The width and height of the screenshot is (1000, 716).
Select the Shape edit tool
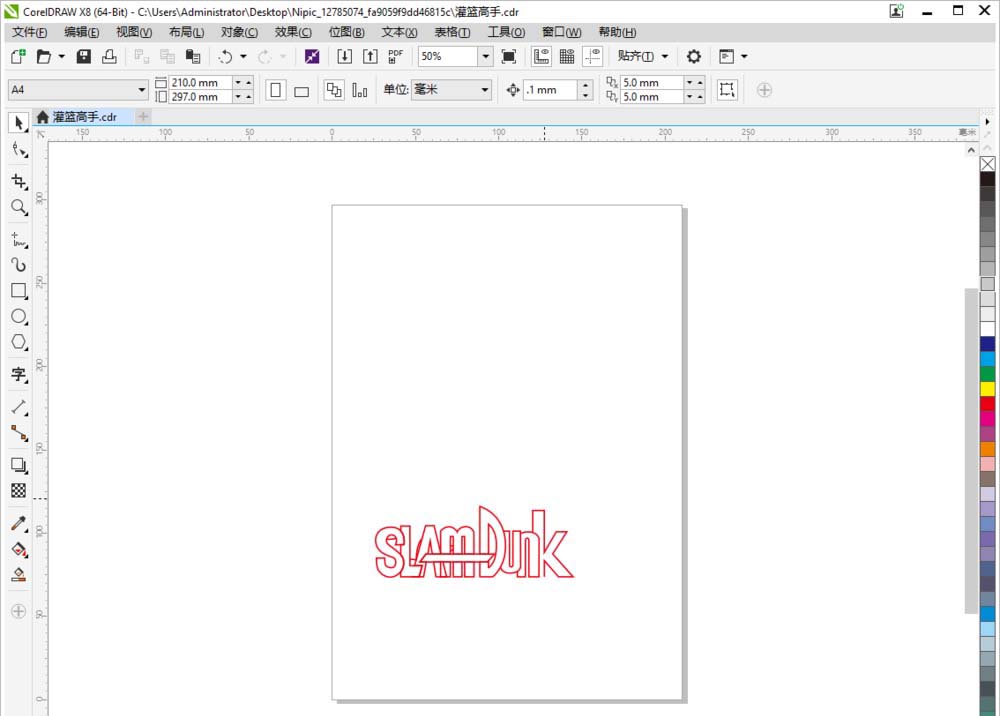(18, 150)
